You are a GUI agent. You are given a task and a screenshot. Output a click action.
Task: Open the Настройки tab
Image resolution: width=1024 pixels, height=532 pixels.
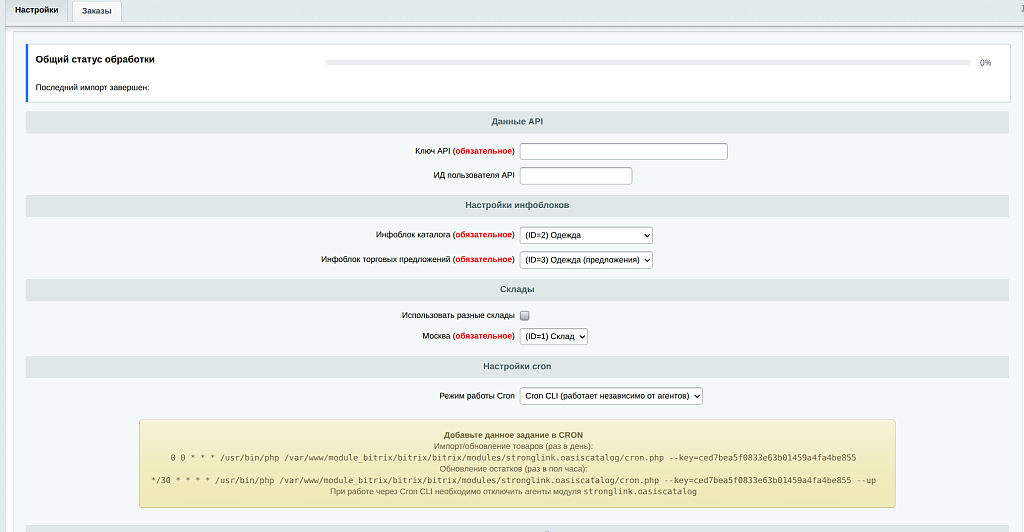click(36, 10)
